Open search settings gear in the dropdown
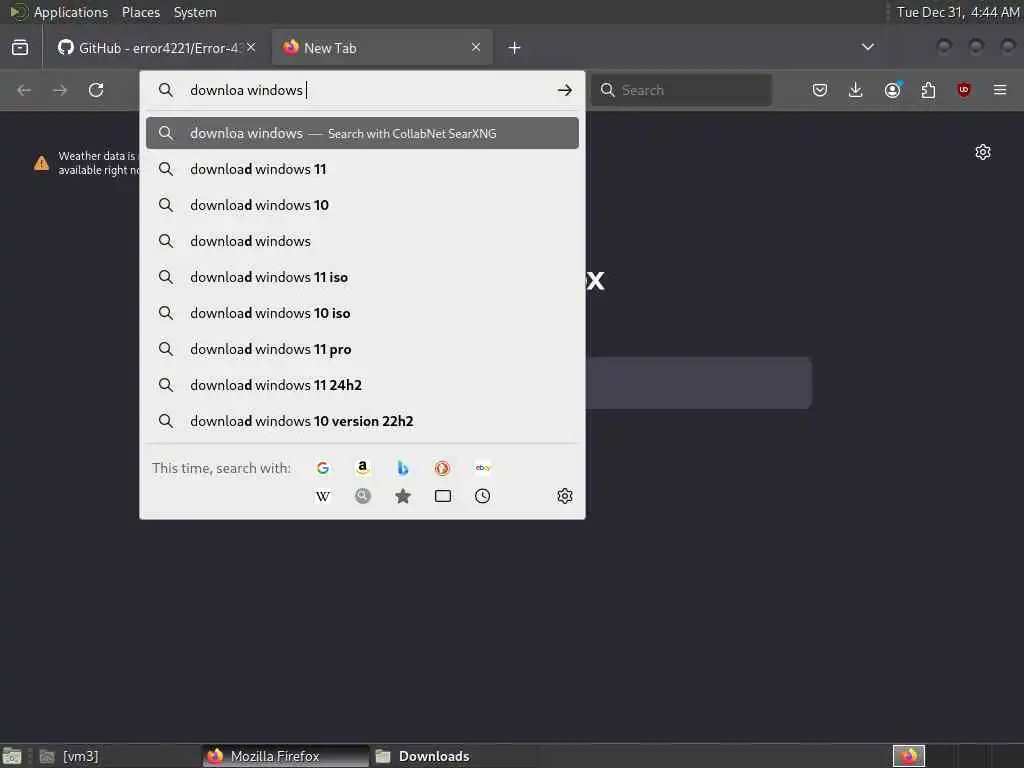The width and height of the screenshot is (1024, 768). coord(565,496)
